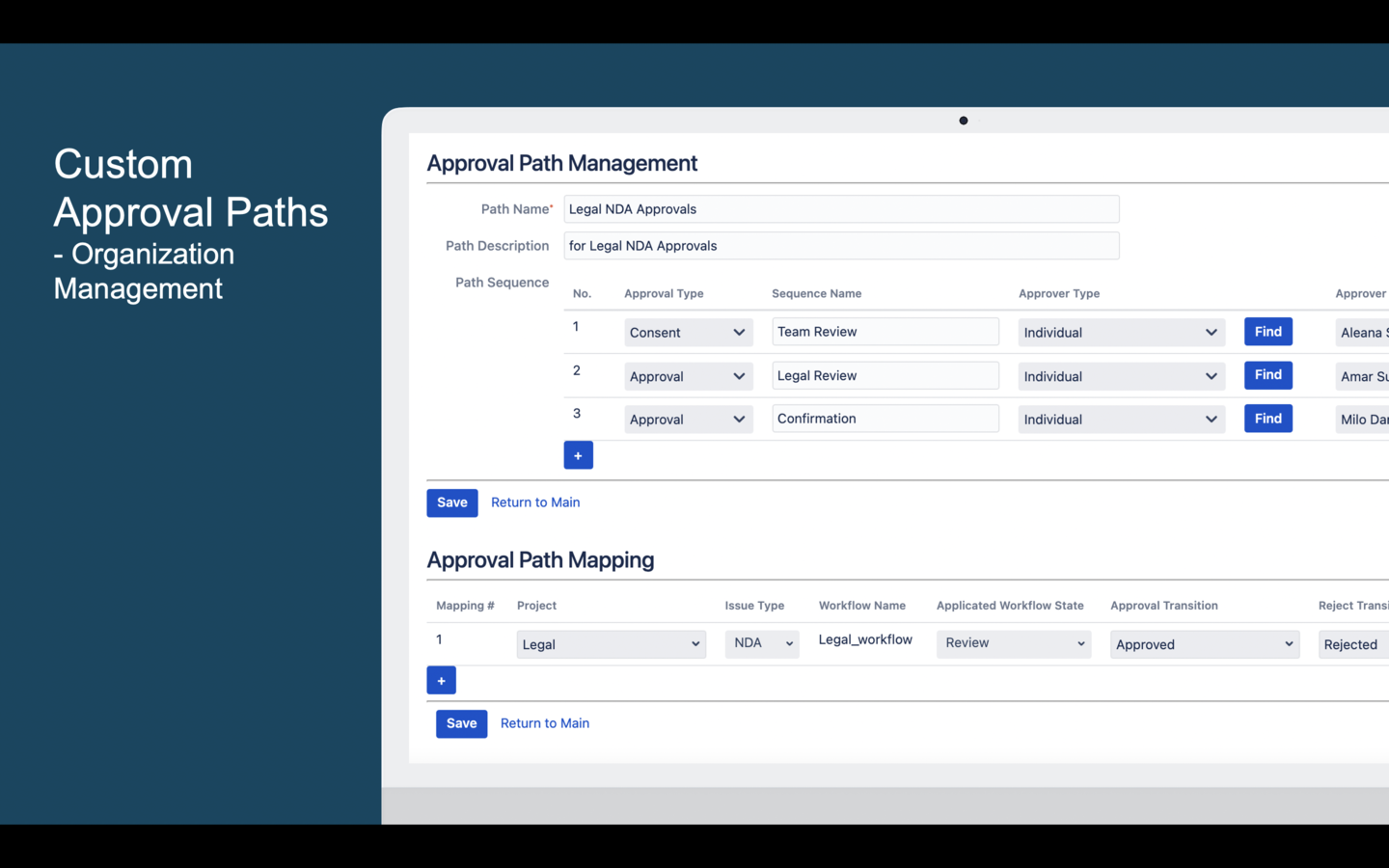Add a new approval path mapping row
1389x868 pixels.
pyautogui.click(x=441, y=680)
